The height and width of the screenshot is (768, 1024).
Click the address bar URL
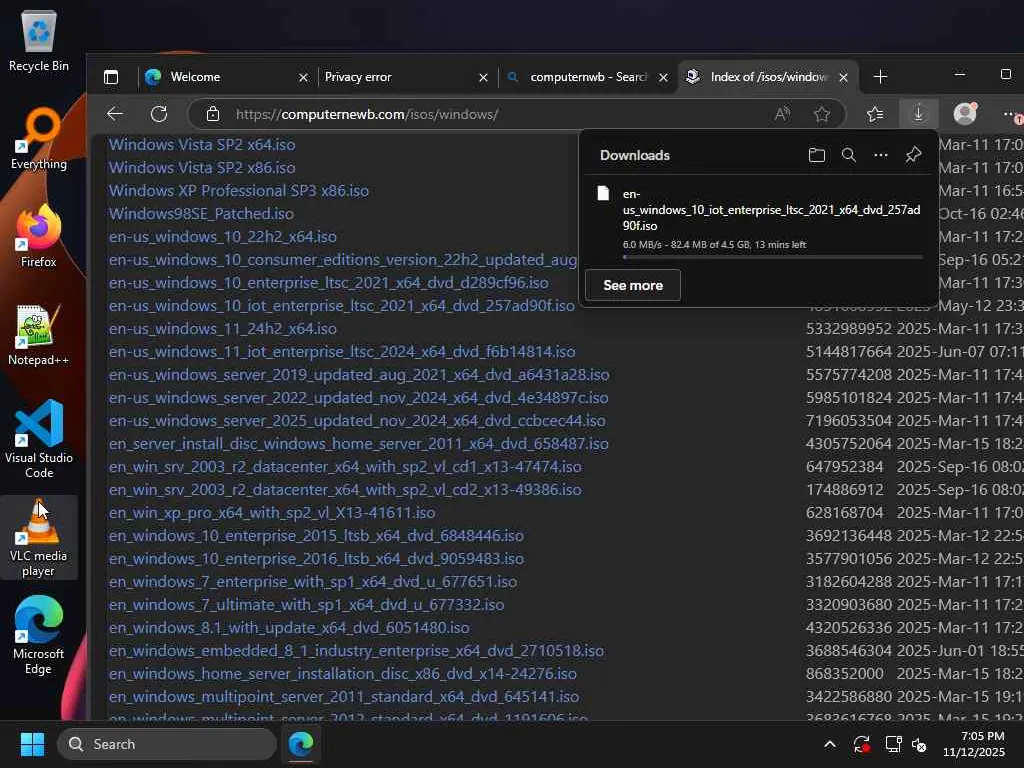tap(367, 114)
